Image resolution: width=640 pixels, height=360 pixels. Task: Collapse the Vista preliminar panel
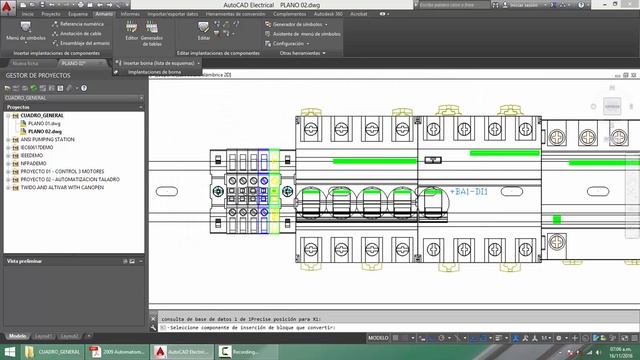click(x=141, y=261)
